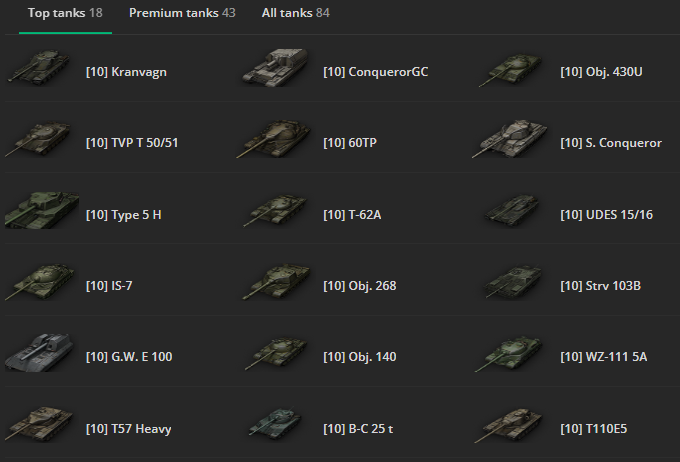Click the [10] T110E5 text
The width and height of the screenshot is (680, 462).
point(594,429)
